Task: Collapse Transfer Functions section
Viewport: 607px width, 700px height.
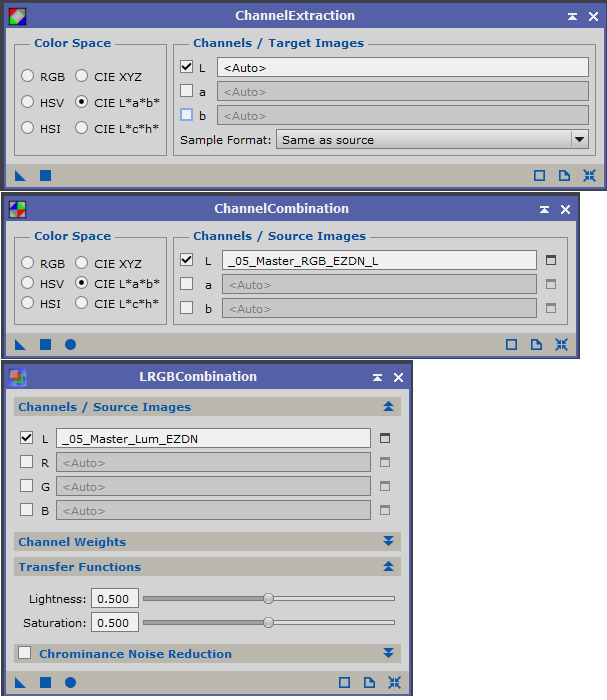Action: (388, 567)
